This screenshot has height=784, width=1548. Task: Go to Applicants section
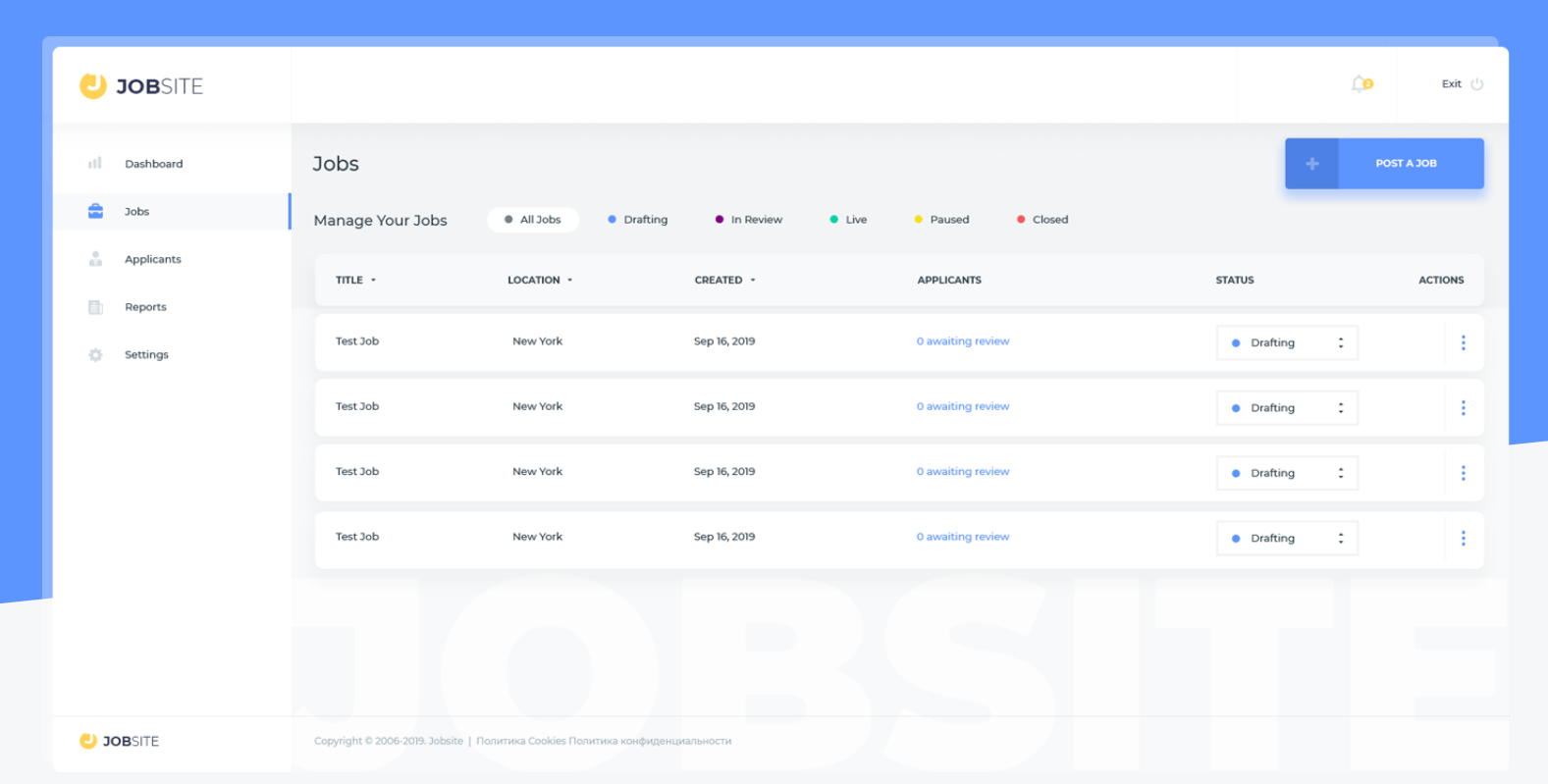153,260
